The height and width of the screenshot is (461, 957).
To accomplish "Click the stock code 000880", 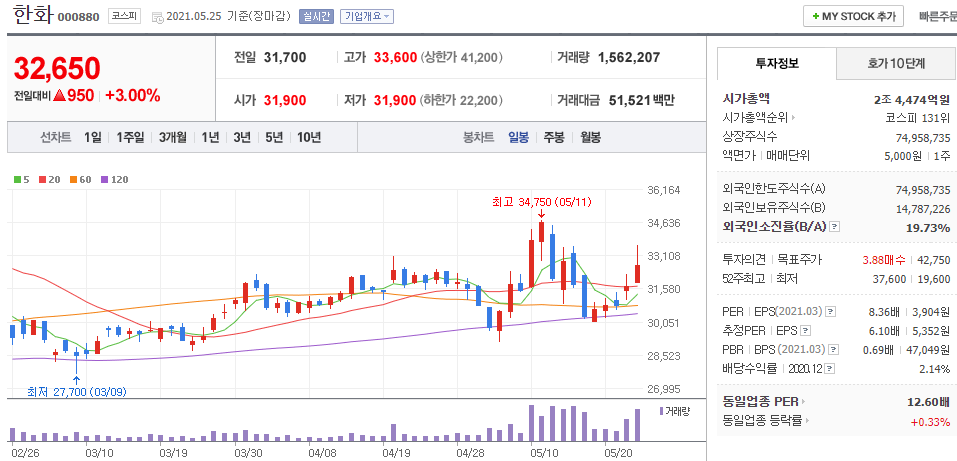I will (78, 17).
